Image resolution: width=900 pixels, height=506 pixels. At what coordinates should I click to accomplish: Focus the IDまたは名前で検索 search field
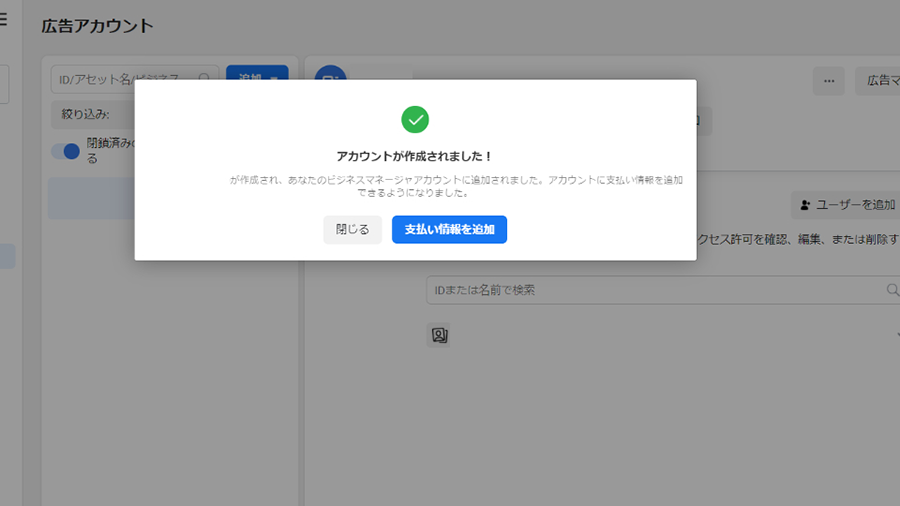(663, 290)
